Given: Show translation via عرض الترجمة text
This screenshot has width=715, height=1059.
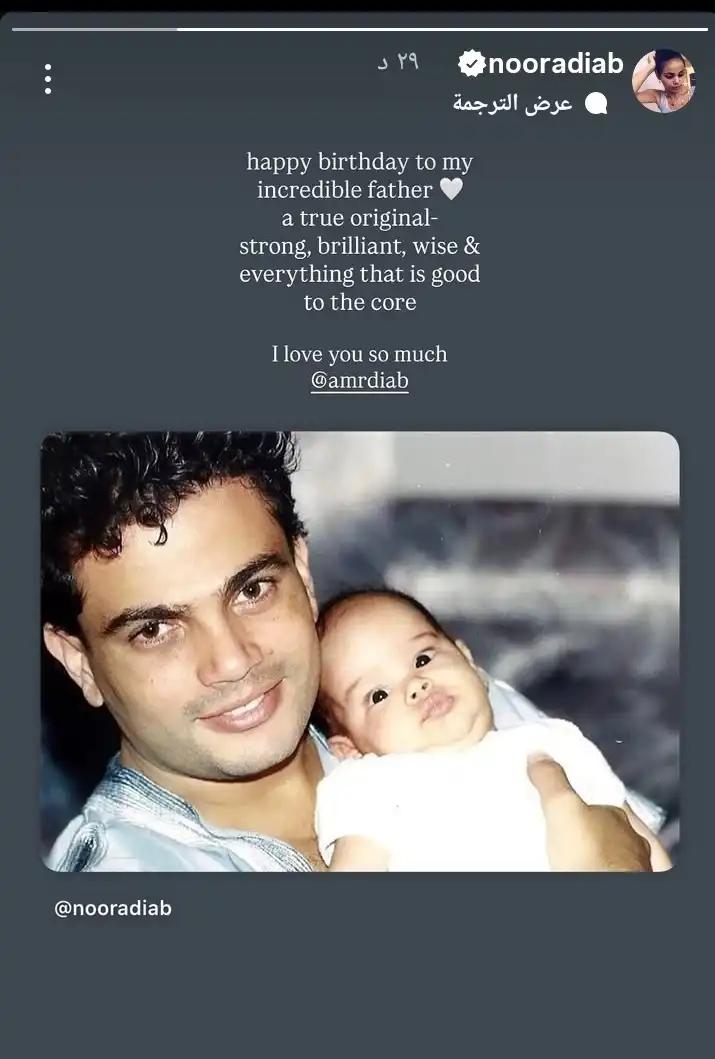Looking at the screenshot, I should pyautogui.click(x=512, y=103).
